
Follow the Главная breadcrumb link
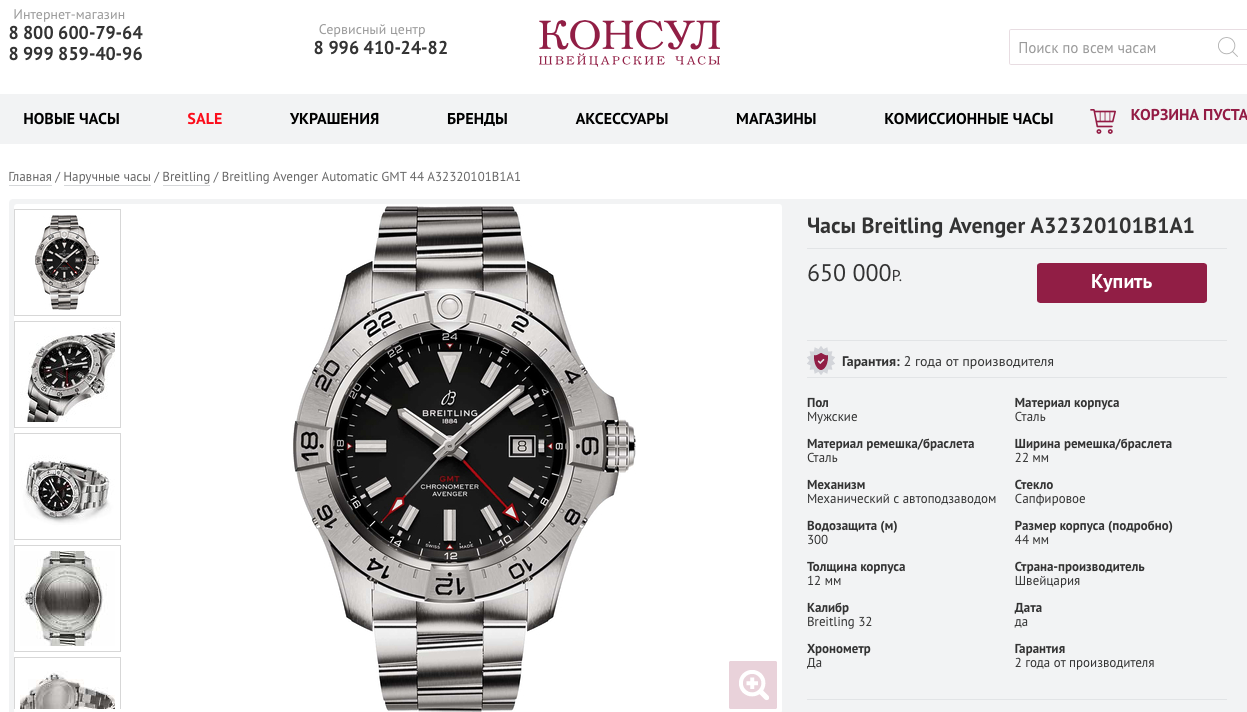click(x=30, y=177)
